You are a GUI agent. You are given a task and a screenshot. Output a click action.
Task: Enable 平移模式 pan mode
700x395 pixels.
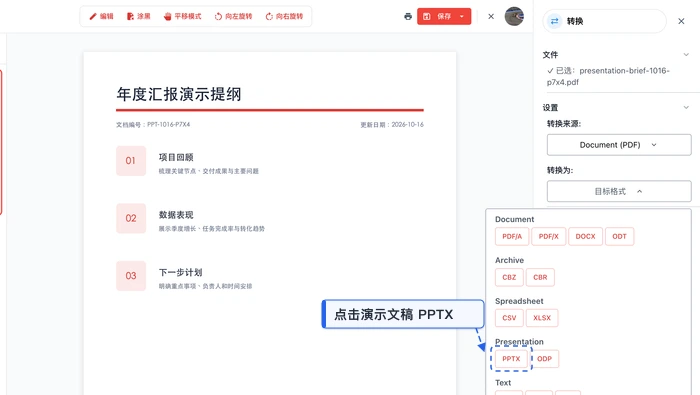click(182, 17)
